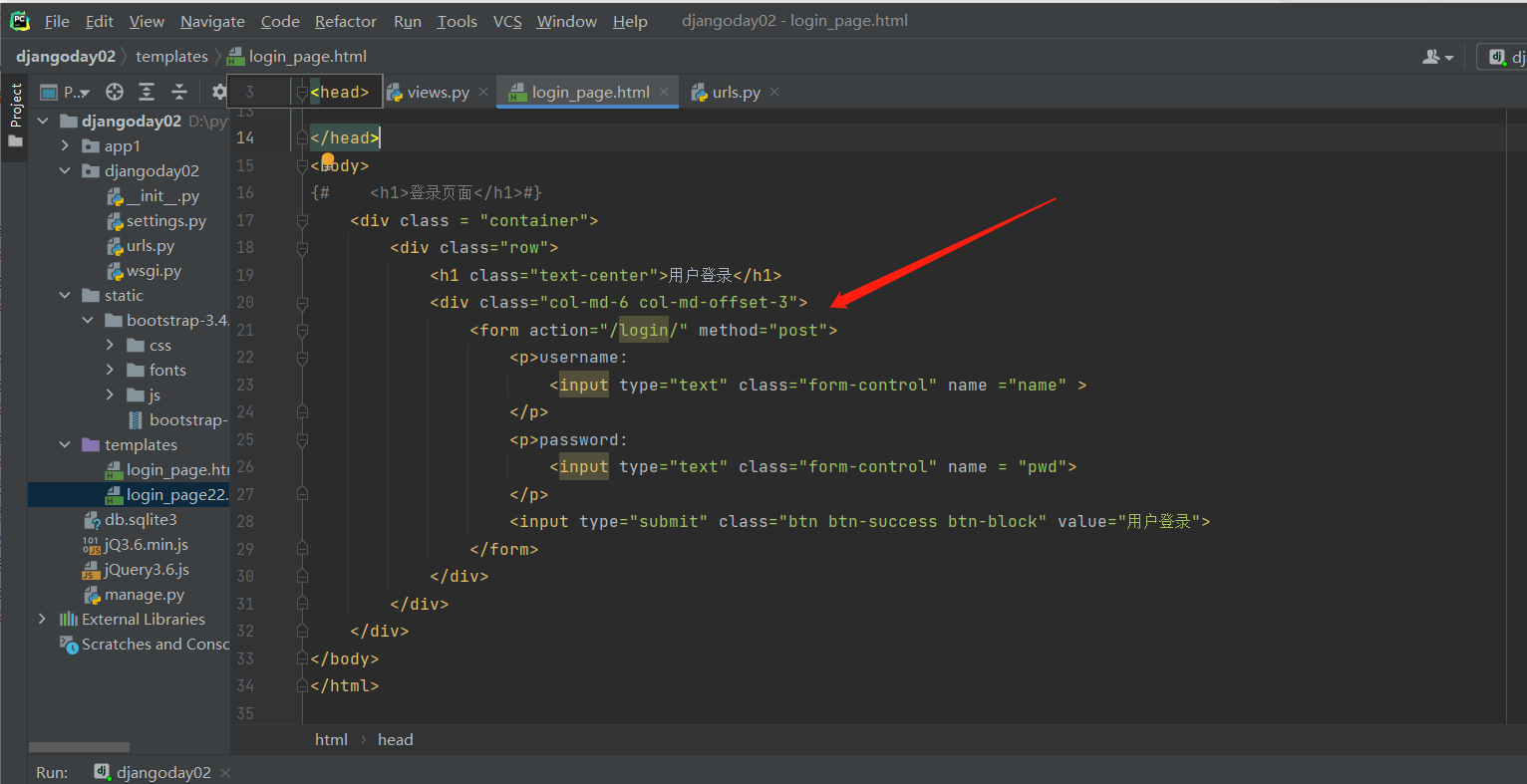
Task: Click templates in the navigation breadcrumb
Action: pyautogui.click(x=171, y=57)
